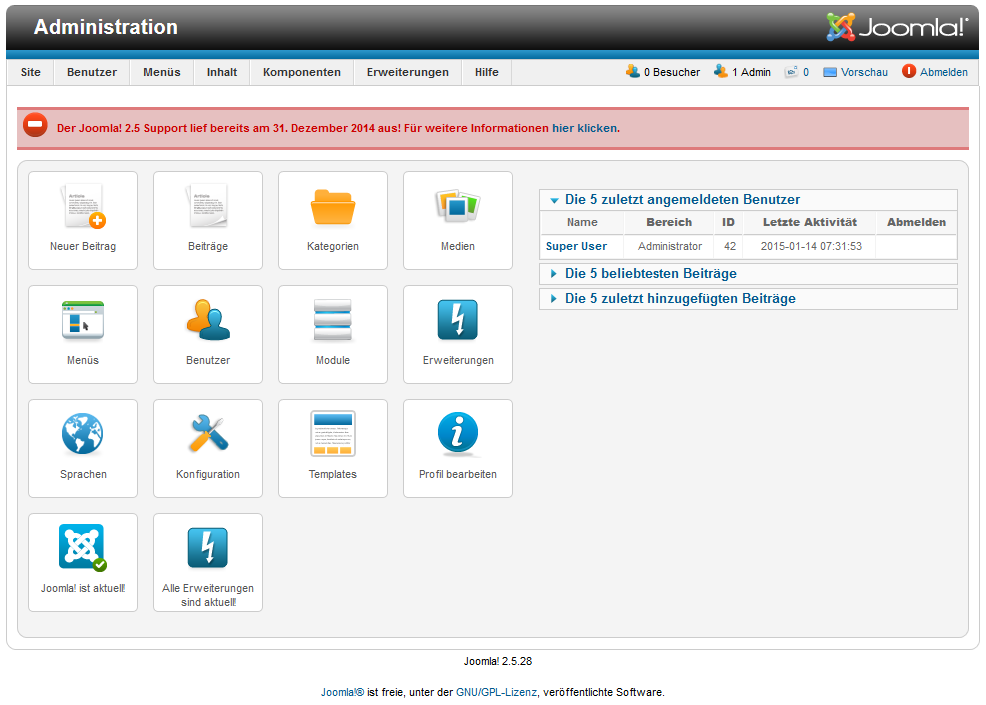Open the Inhalt menu
Image resolution: width=986 pixels, height=705 pixels.
click(x=222, y=72)
